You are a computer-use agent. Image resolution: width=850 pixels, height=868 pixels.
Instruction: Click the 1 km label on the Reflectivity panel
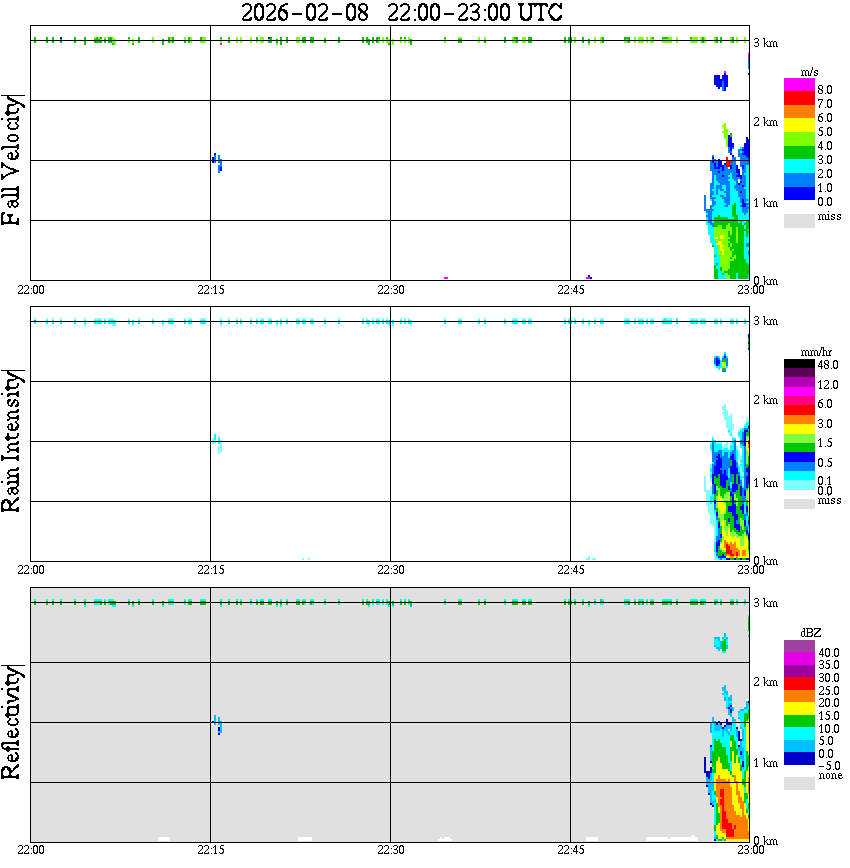[765, 763]
